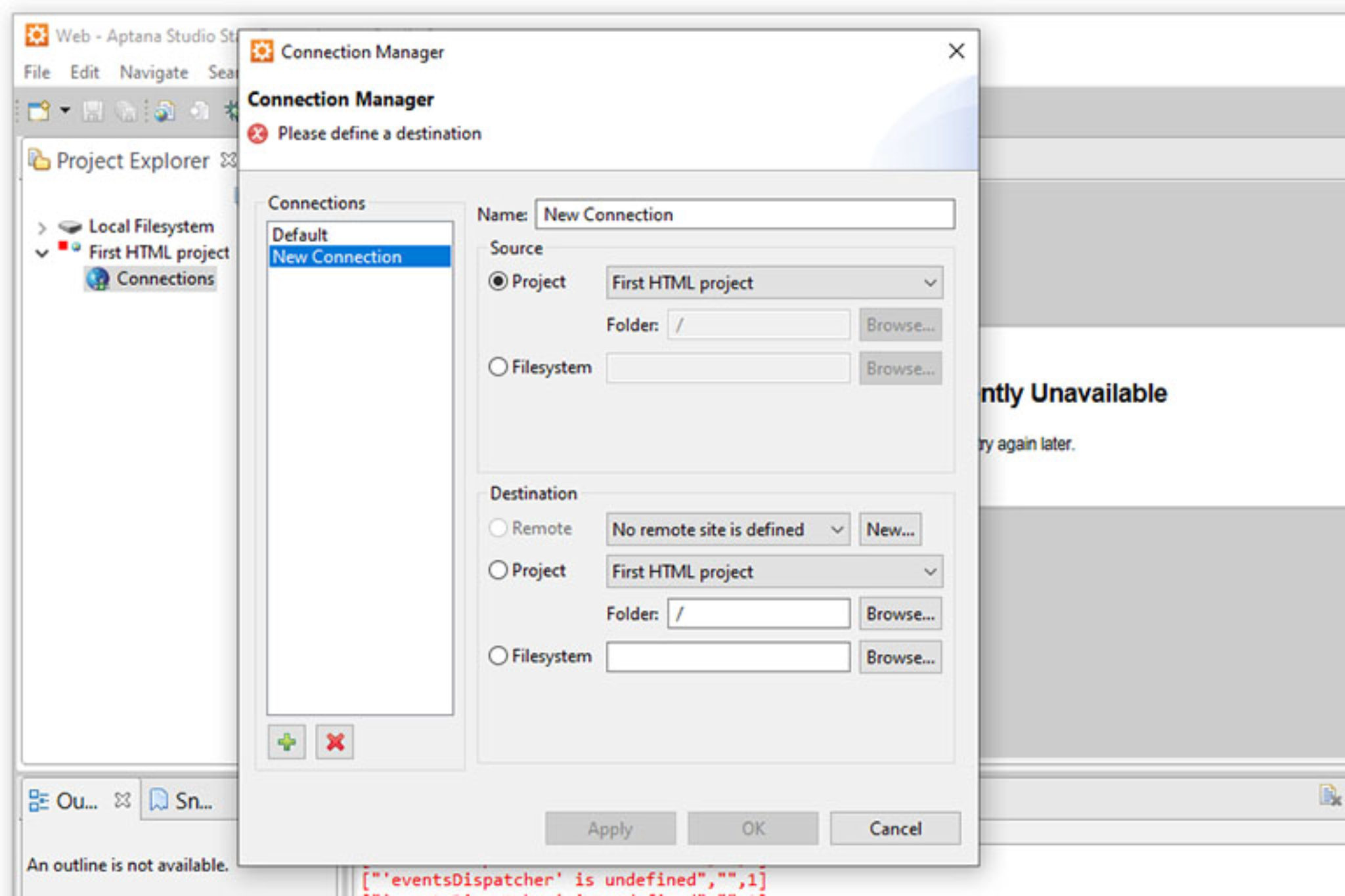Click Browse next to Destination Filesystem
Screen dimensions: 1345x896
(x=900, y=657)
